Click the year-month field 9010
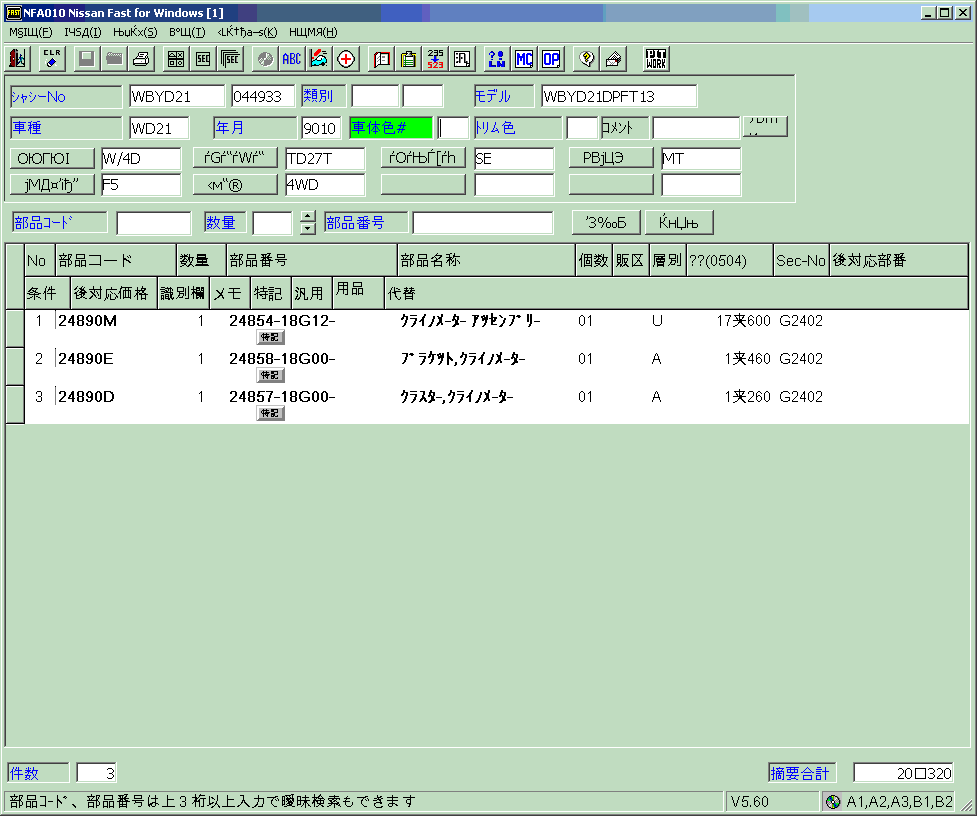Viewport: 977px width, 816px height. coord(321,128)
